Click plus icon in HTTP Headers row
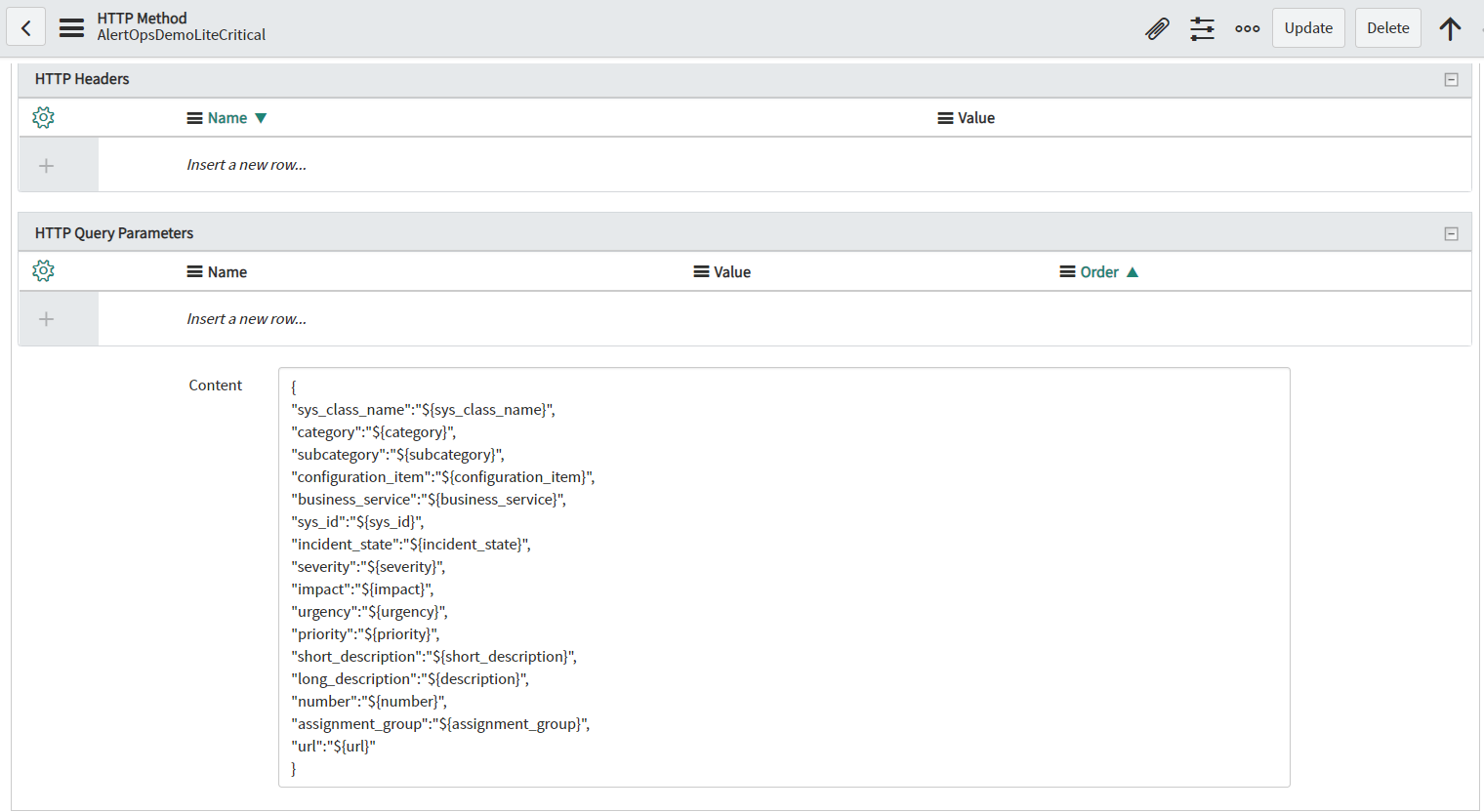 [46, 166]
